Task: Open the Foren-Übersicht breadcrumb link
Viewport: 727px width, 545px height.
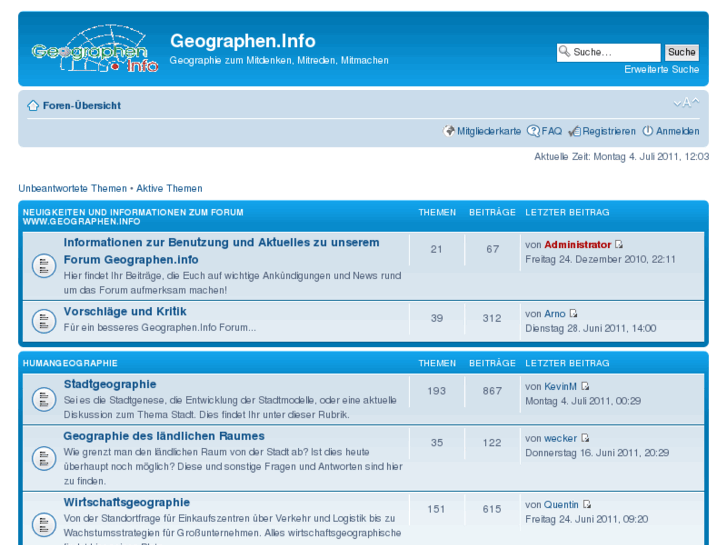Action: click(82, 106)
